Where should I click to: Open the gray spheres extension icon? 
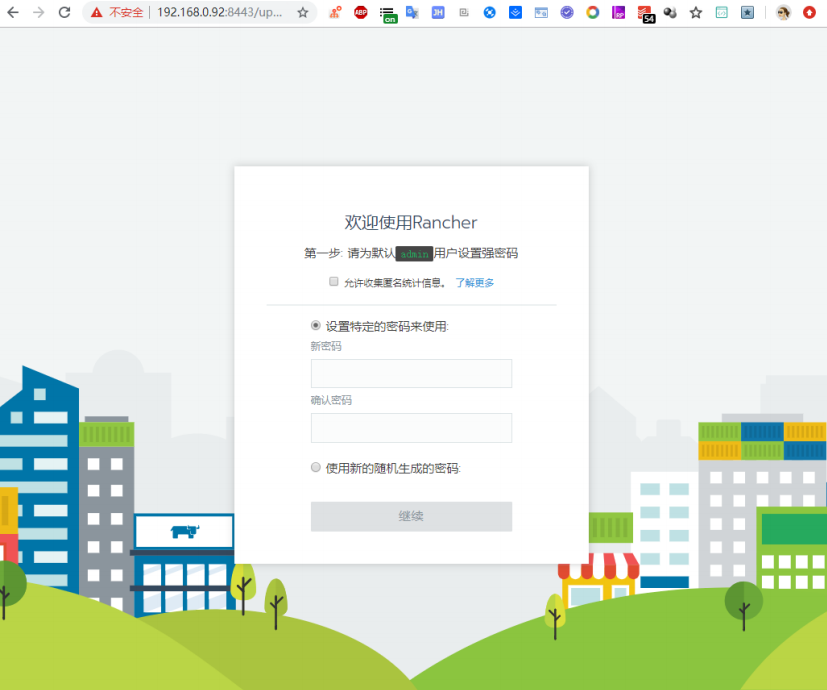click(670, 12)
